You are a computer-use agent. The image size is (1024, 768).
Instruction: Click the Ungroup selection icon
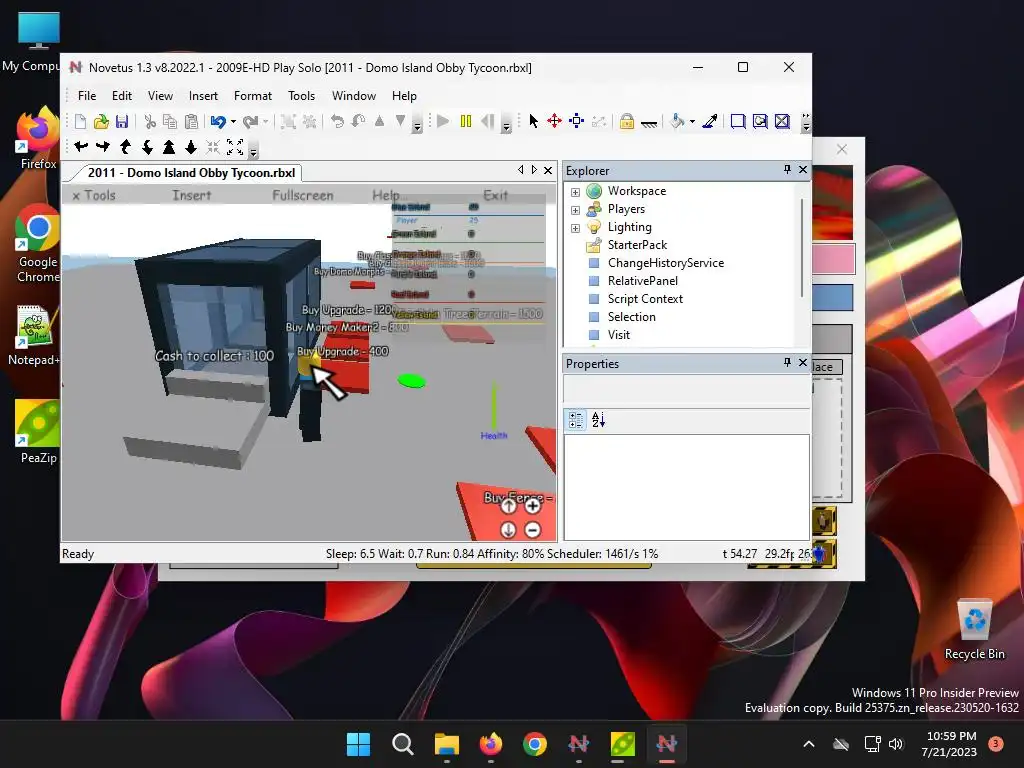[310, 121]
